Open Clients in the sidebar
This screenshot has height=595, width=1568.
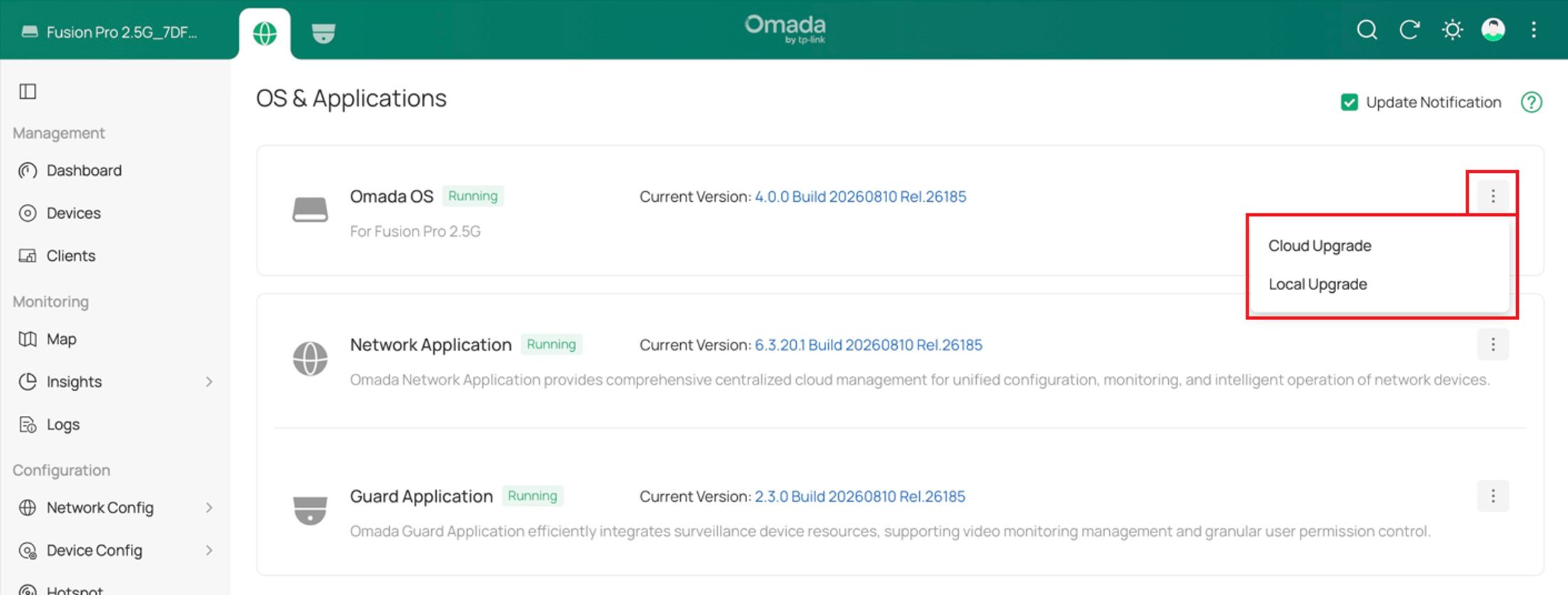click(70, 256)
